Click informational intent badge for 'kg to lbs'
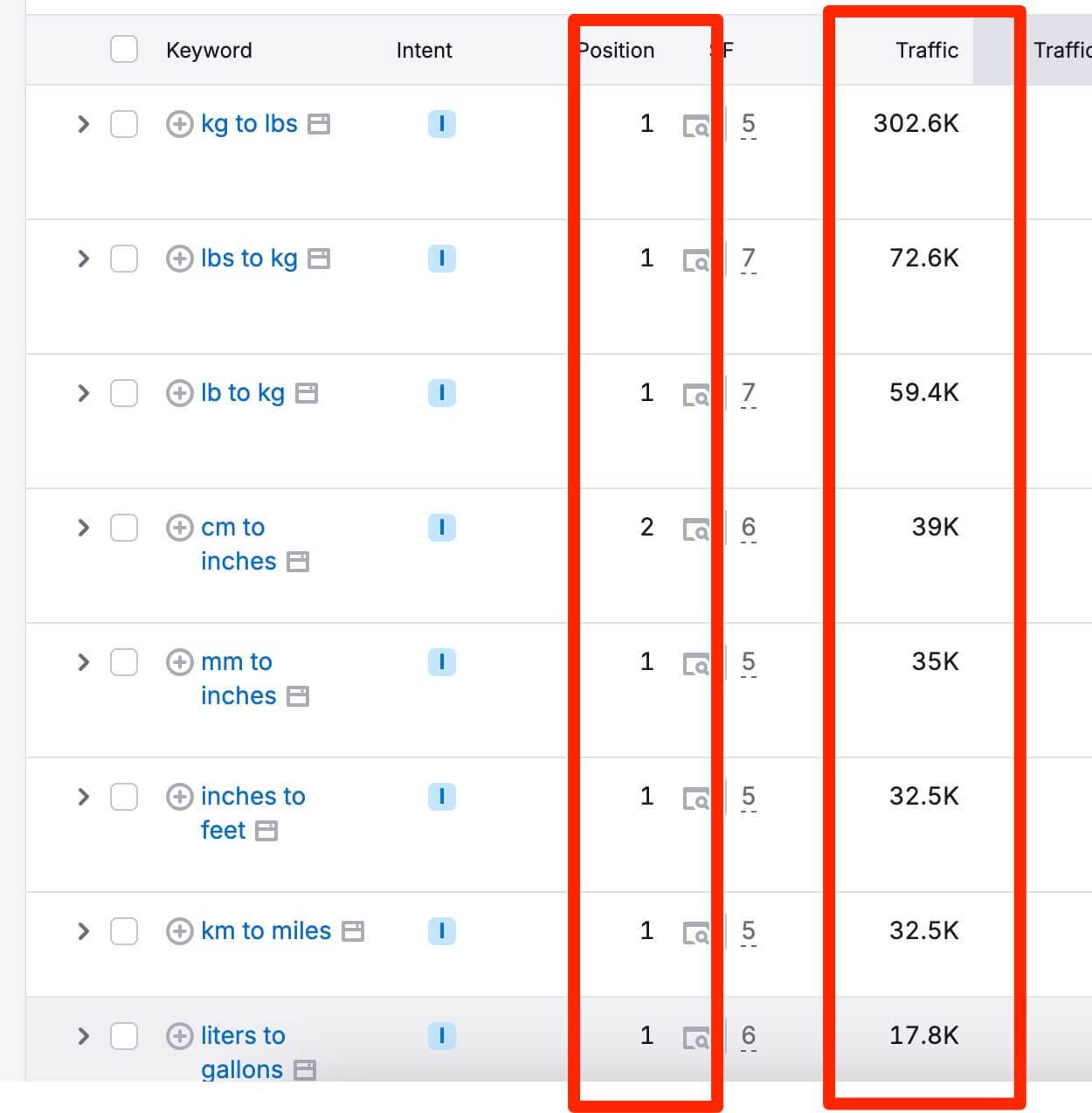The image size is (1092, 1113). [441, 124]
